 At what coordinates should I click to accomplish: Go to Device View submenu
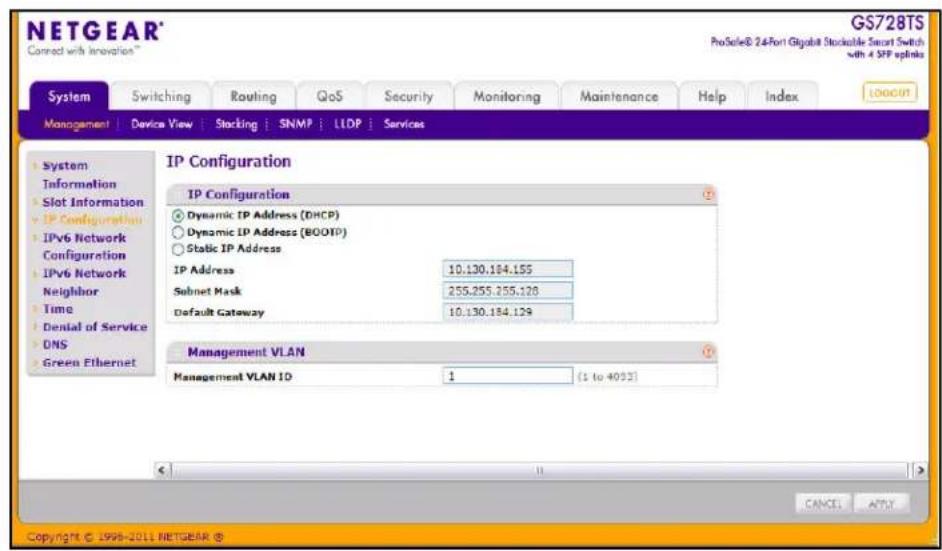point(162,124)
